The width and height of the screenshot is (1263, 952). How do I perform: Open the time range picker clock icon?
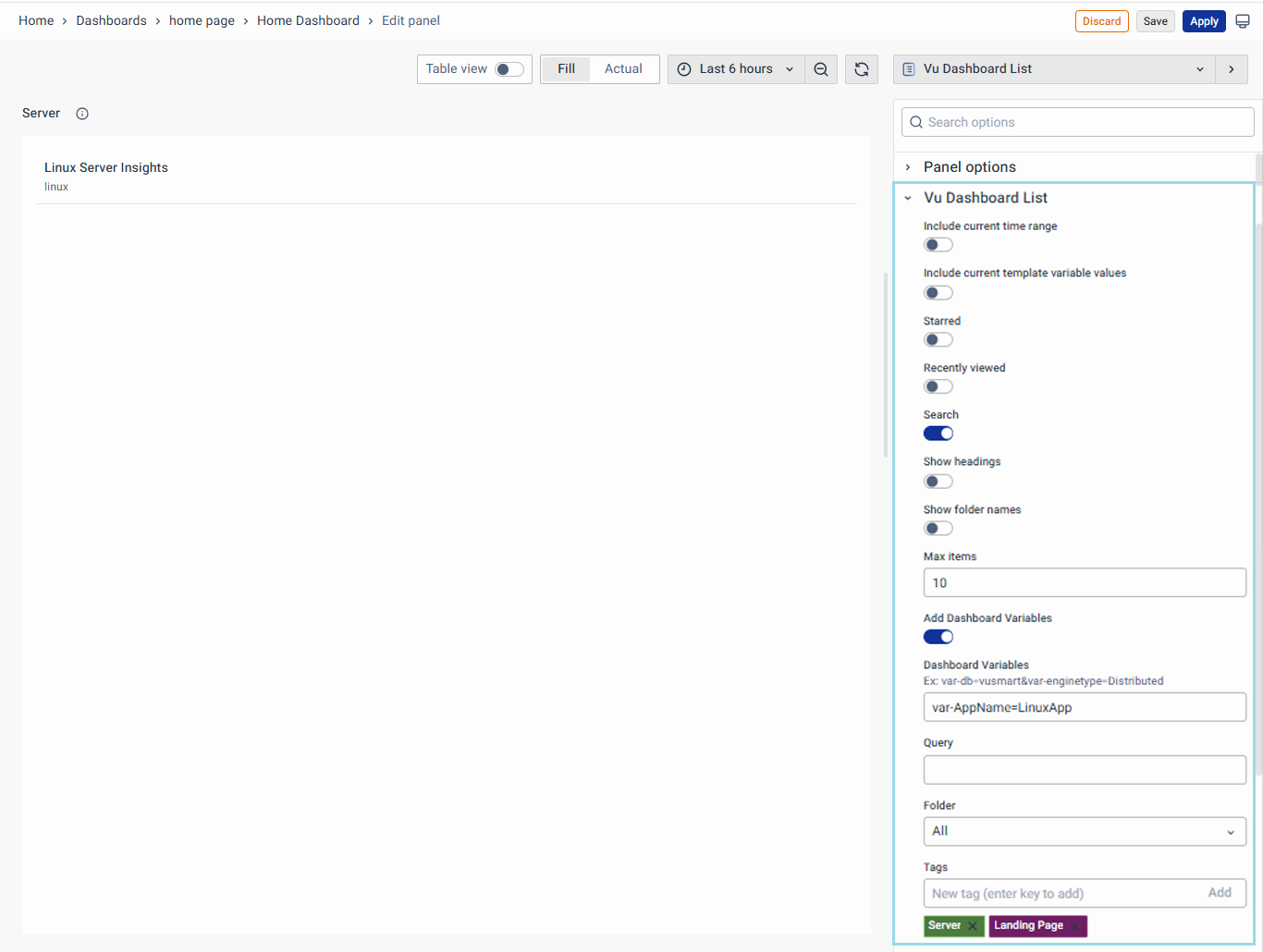(x=683, y=68)
